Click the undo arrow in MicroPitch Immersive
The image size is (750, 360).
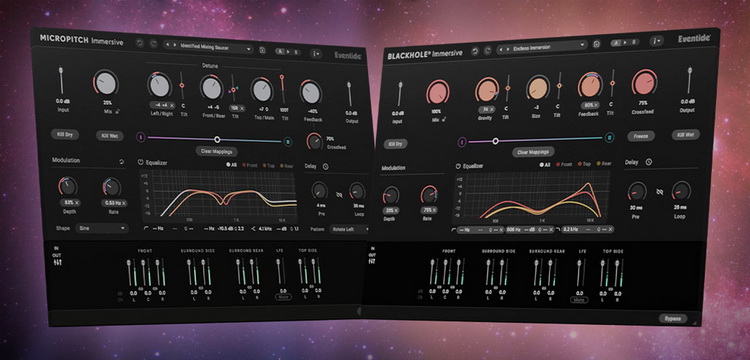pyautogui.click(x=139, y=43)
